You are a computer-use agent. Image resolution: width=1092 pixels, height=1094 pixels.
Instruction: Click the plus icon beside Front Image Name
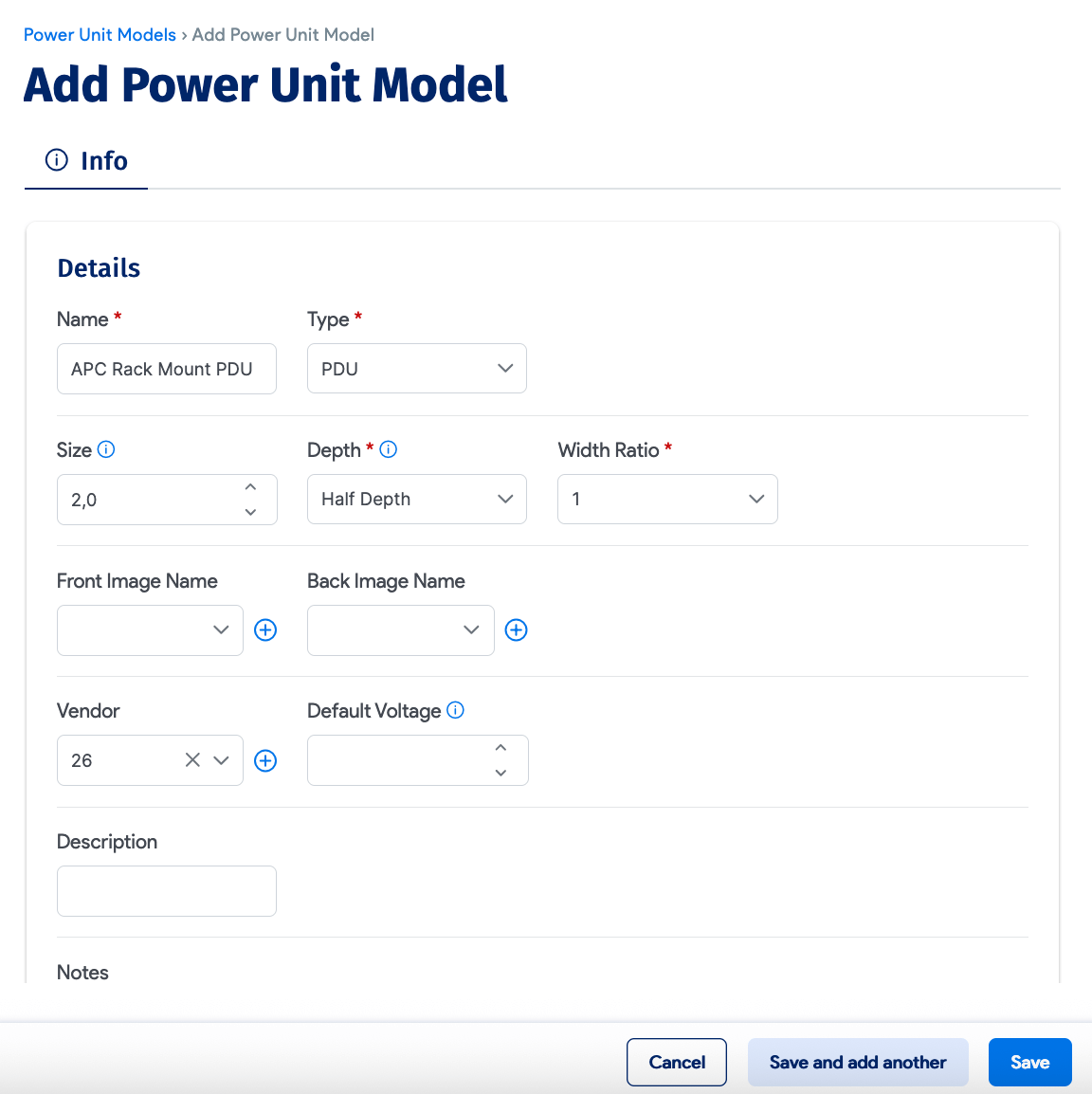pyautogui.click(x=265, y=629)
